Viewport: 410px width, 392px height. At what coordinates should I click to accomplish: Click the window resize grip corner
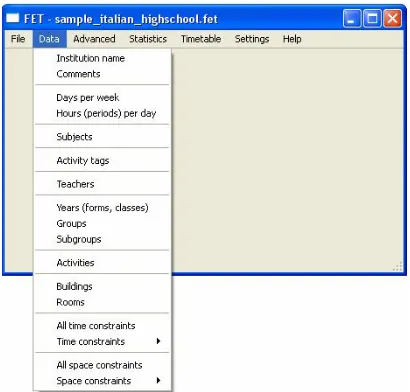[398, 267]
